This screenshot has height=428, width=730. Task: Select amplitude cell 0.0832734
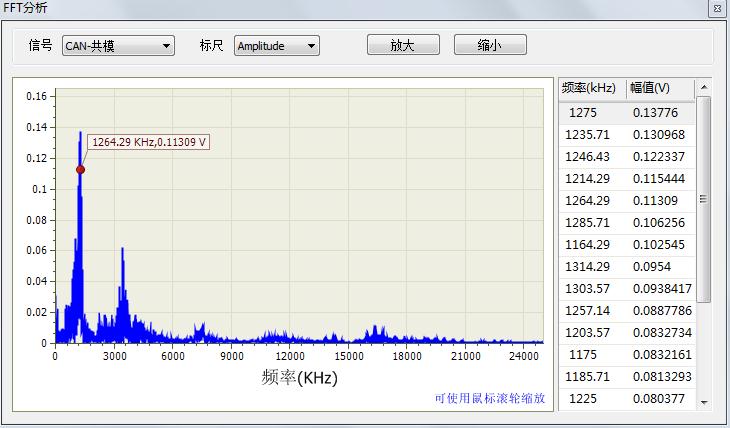662,333
